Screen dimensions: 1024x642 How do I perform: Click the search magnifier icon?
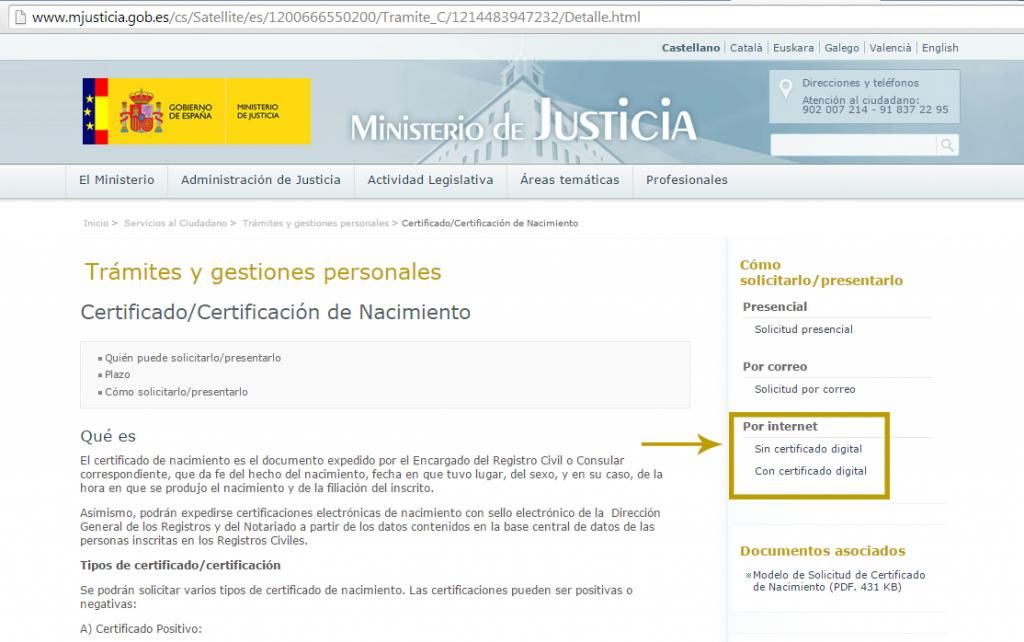(x=946, y=145)
